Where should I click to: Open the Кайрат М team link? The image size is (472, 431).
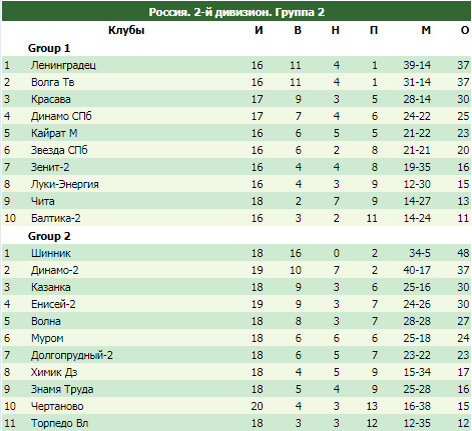coord(54,133)
